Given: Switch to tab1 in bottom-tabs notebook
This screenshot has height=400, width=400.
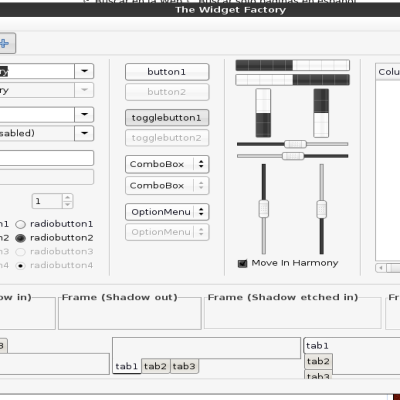Looking at the screenshot, I should tap(127, 366).
